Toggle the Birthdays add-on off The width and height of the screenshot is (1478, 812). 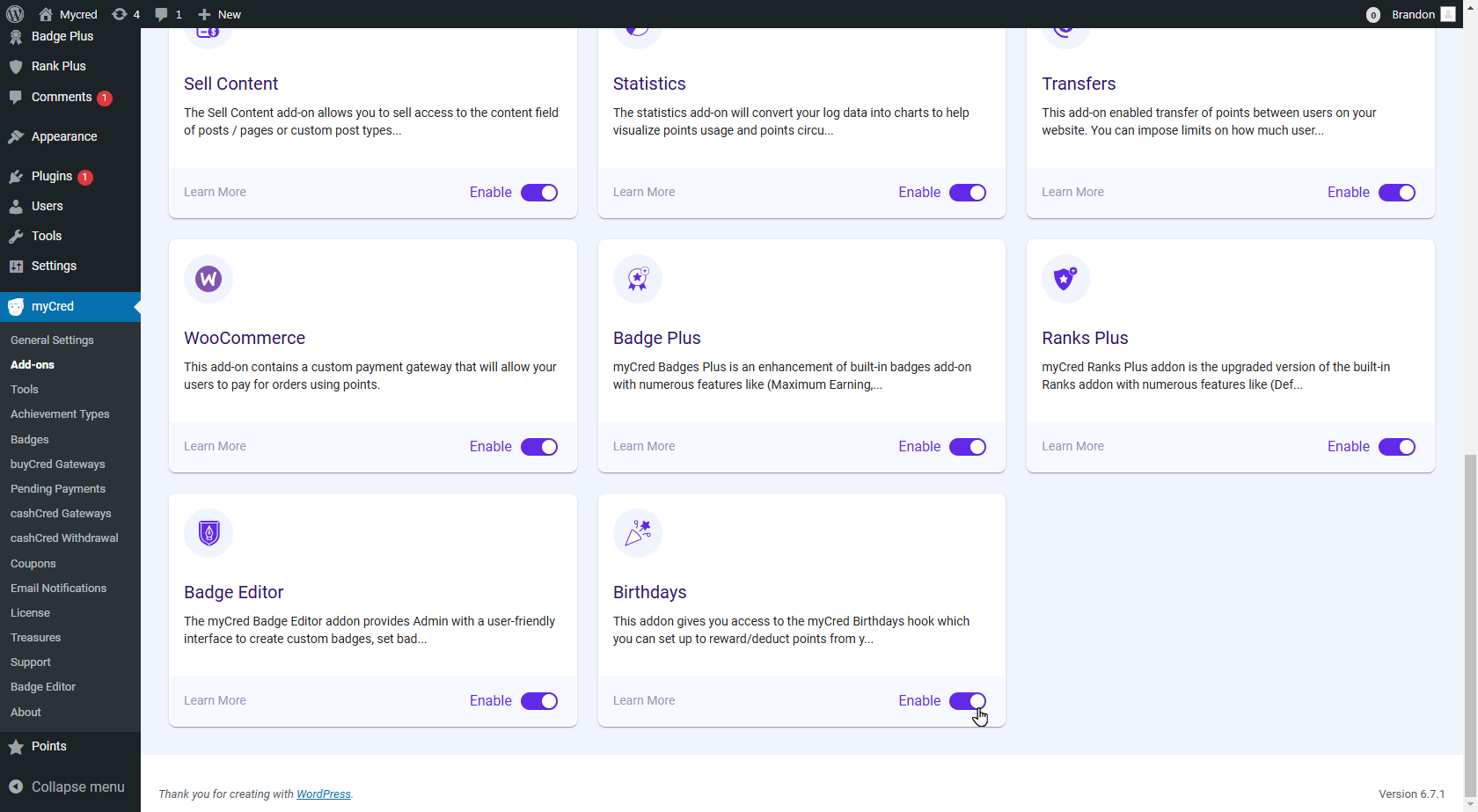[x=968, y=701]
